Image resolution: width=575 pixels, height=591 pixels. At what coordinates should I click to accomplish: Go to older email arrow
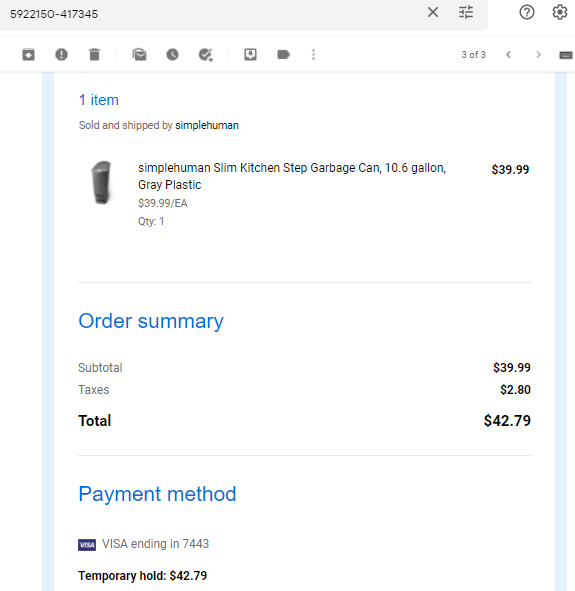(538, 55)
